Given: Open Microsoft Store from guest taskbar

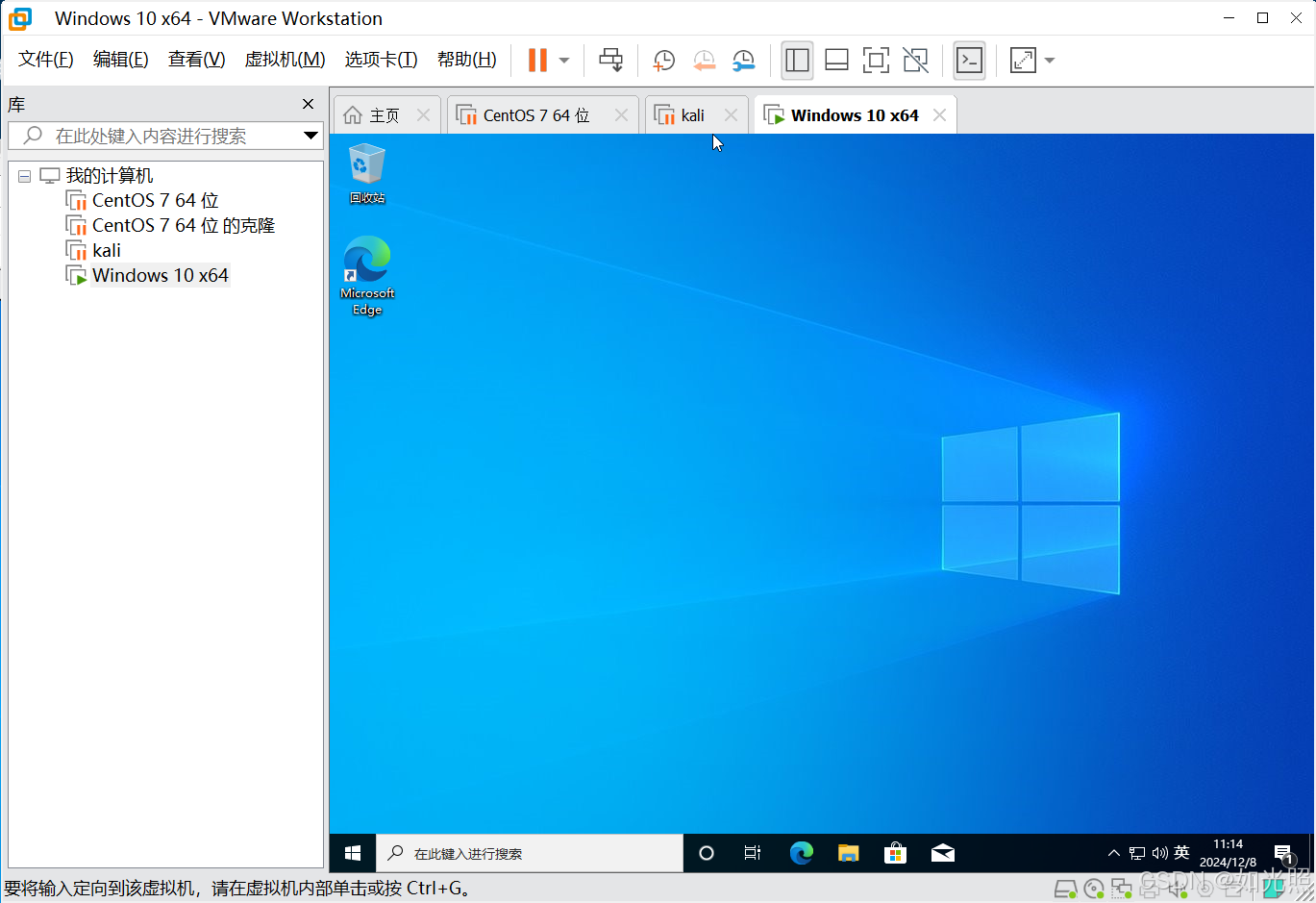Looking at the screenshot, I should [895, 853].
